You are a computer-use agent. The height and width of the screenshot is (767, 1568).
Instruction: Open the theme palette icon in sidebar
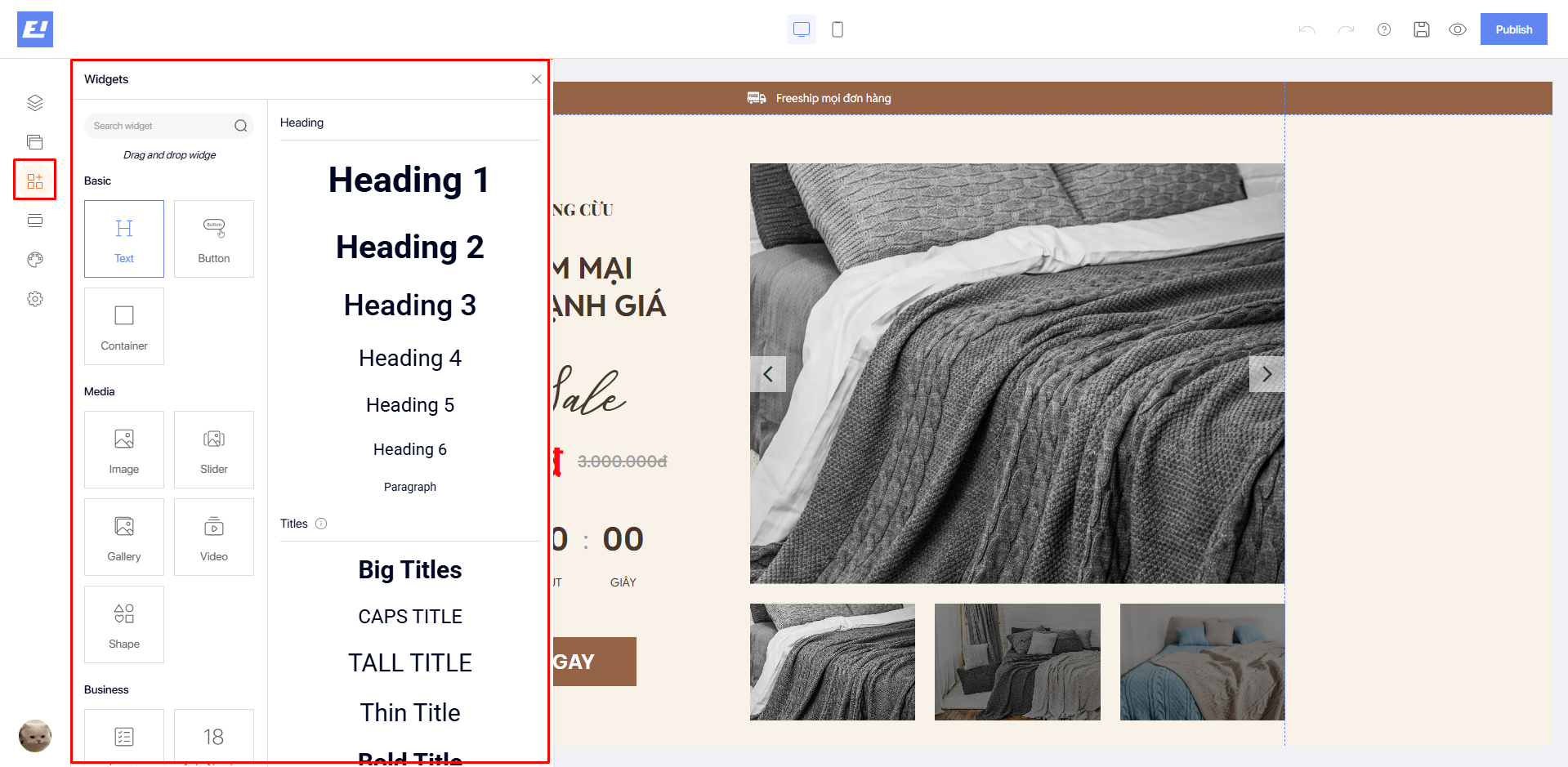pyautogui.click(x=34, y=260)
